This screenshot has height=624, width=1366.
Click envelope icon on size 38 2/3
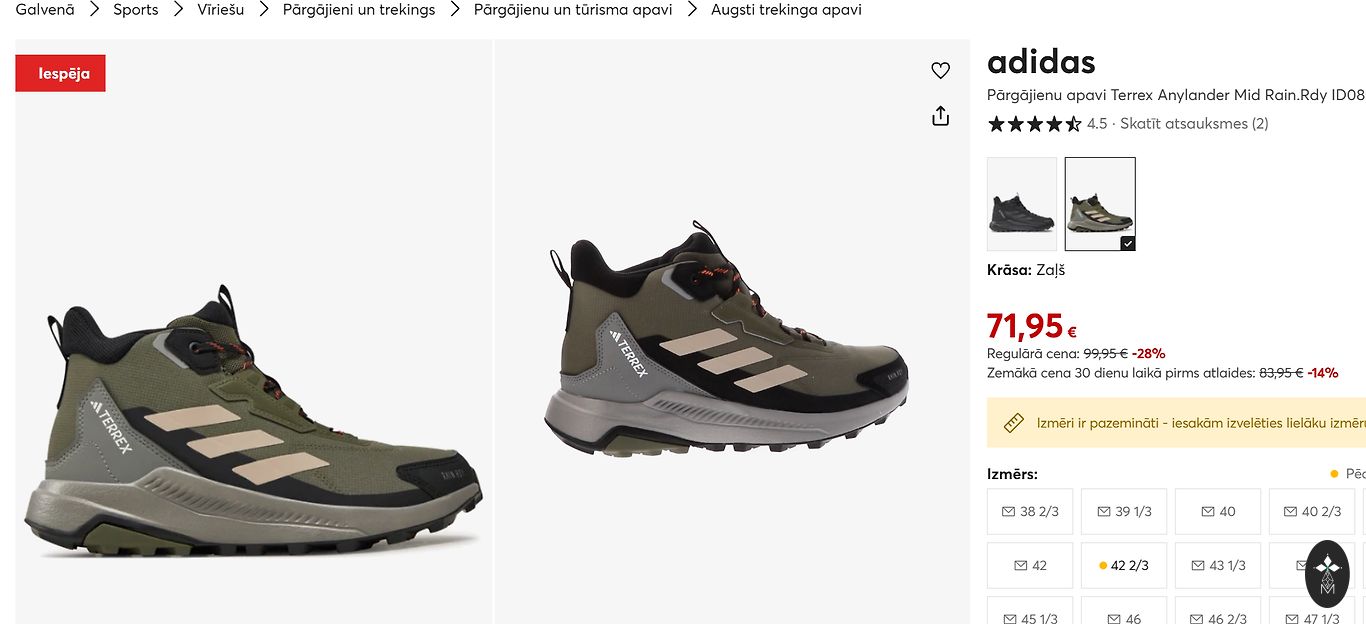click(x=1008, y=511)
